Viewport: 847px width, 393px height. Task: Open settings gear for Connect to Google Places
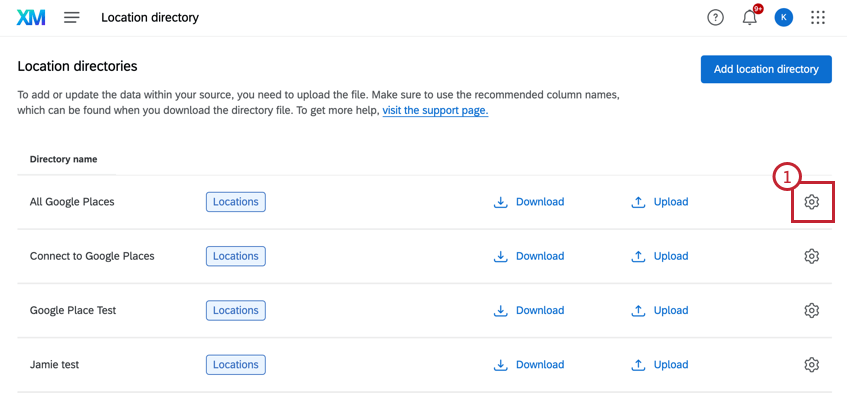tap(811, 256)
